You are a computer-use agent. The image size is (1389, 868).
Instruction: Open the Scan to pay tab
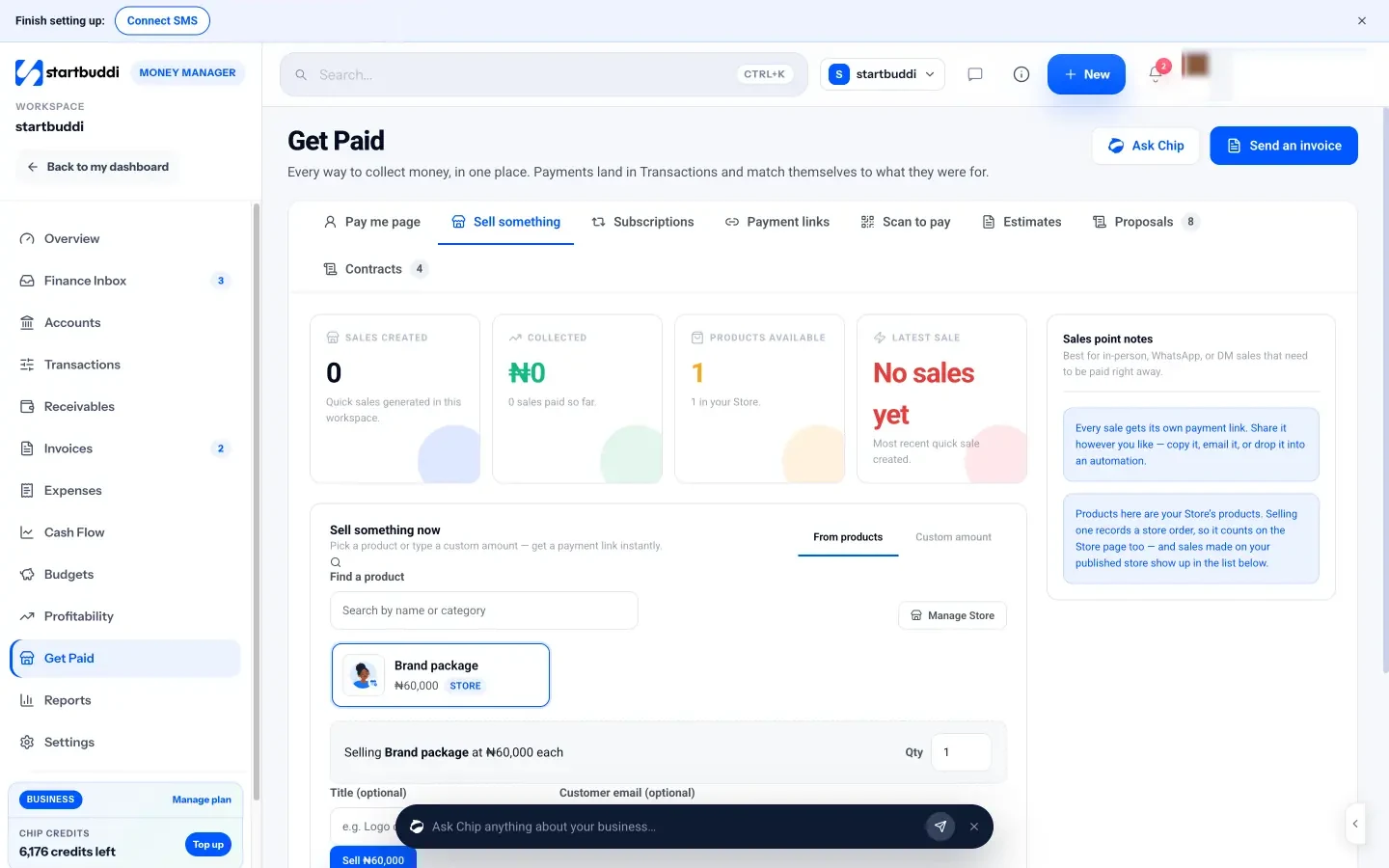pyautogui.click(x=906, y=222)
